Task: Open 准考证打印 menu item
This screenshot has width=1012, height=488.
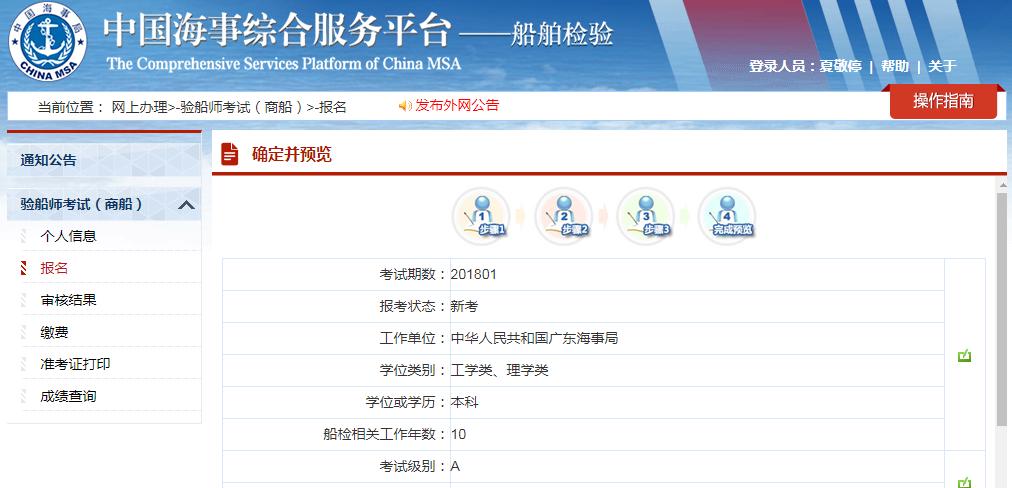Action: pyautogui.click(x=75, y=364)
